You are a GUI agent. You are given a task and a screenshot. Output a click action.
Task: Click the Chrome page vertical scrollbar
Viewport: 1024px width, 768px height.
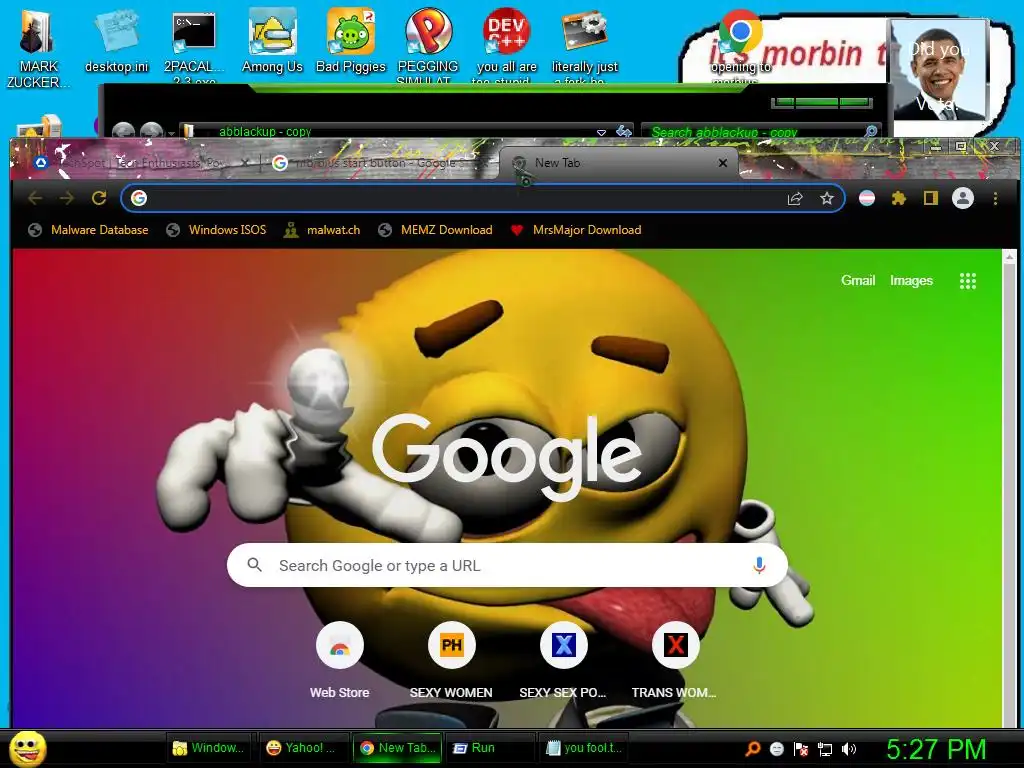(1009, 488)
